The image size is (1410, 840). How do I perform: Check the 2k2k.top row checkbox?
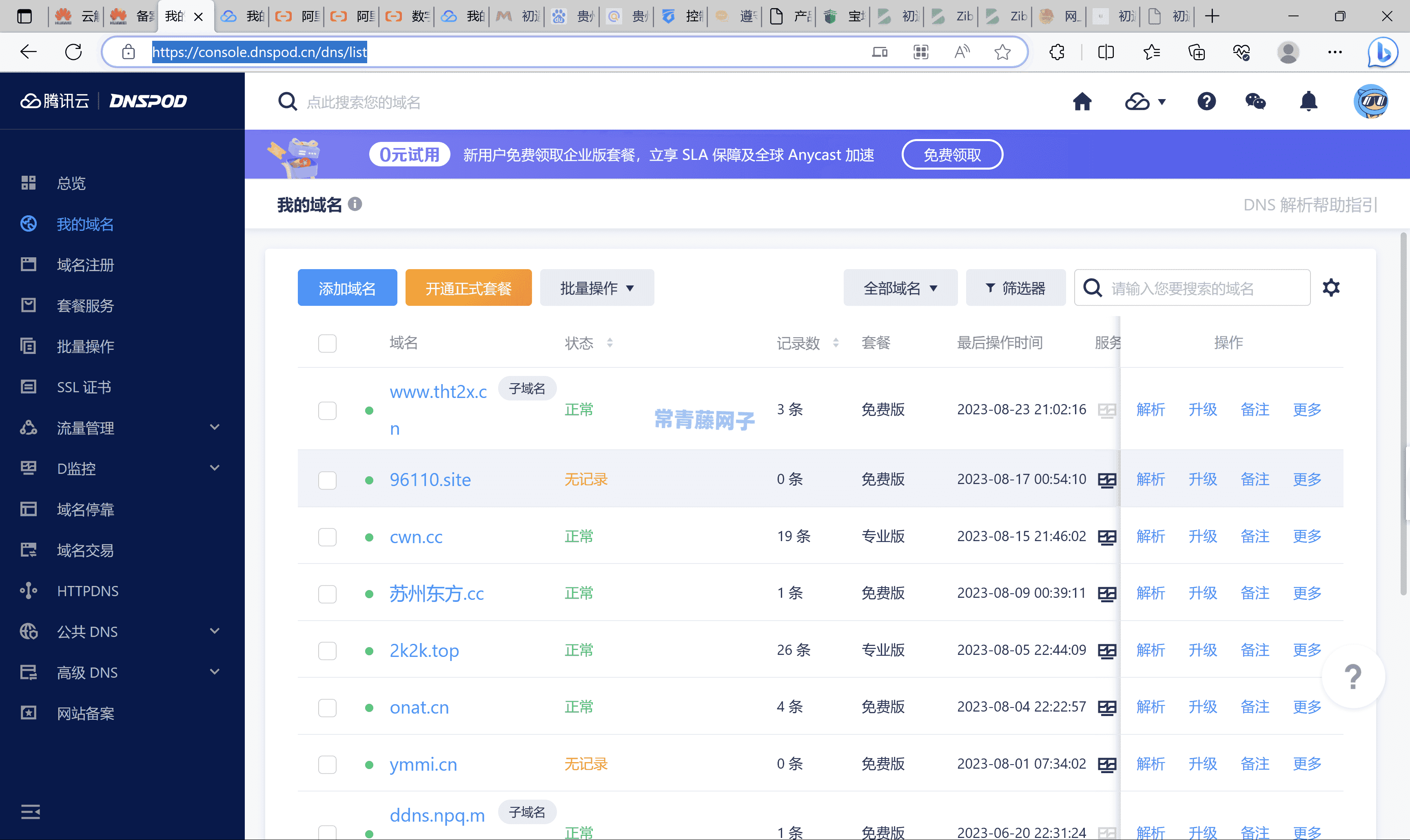(x=327, y=650)
